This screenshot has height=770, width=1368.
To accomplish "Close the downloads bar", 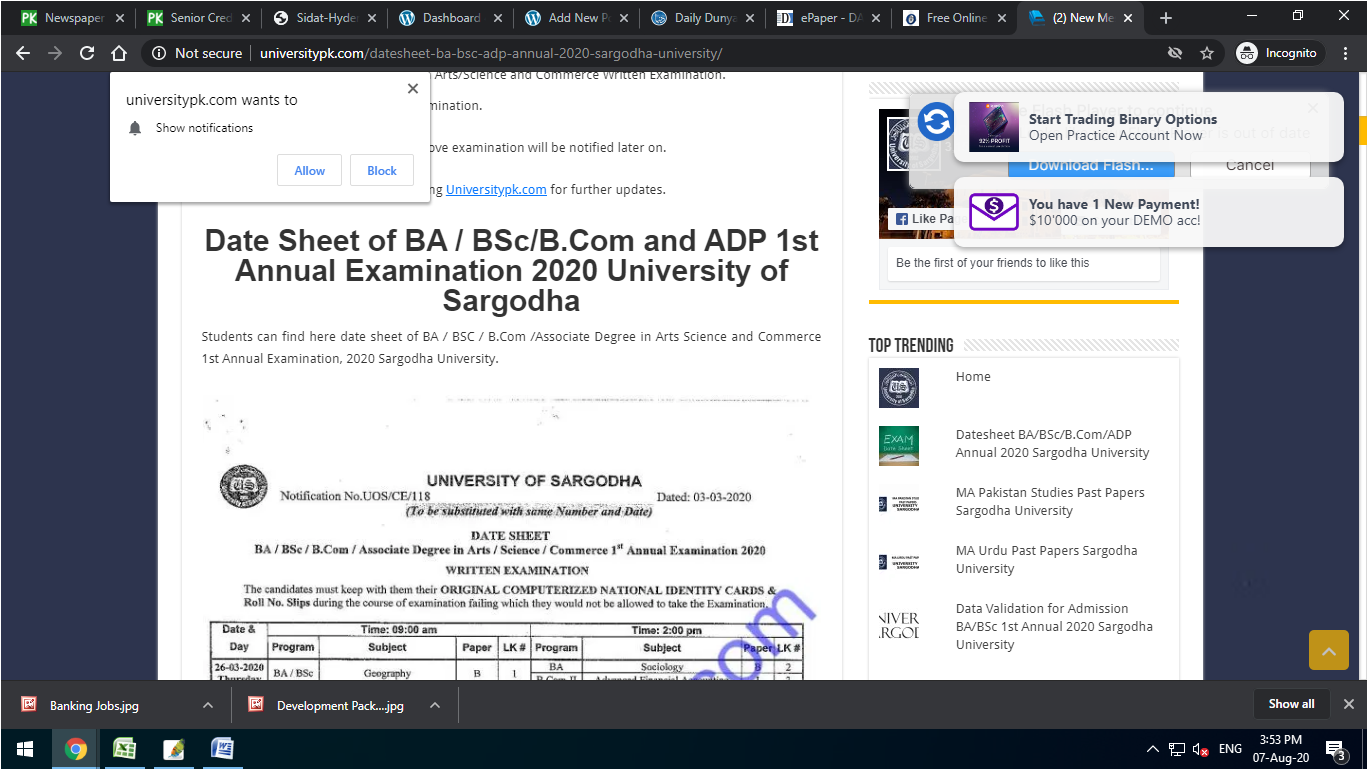I will pos(1348,704).
